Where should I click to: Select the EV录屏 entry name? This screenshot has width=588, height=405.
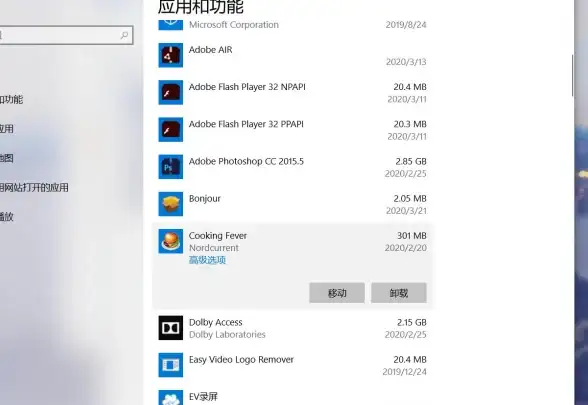pyautogui.click(x=203, y=397)
